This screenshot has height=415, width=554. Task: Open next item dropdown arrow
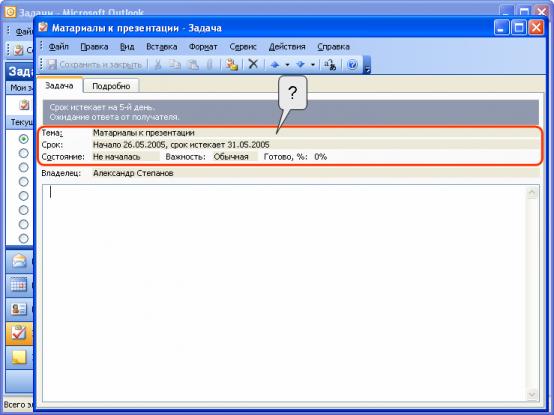313,65
